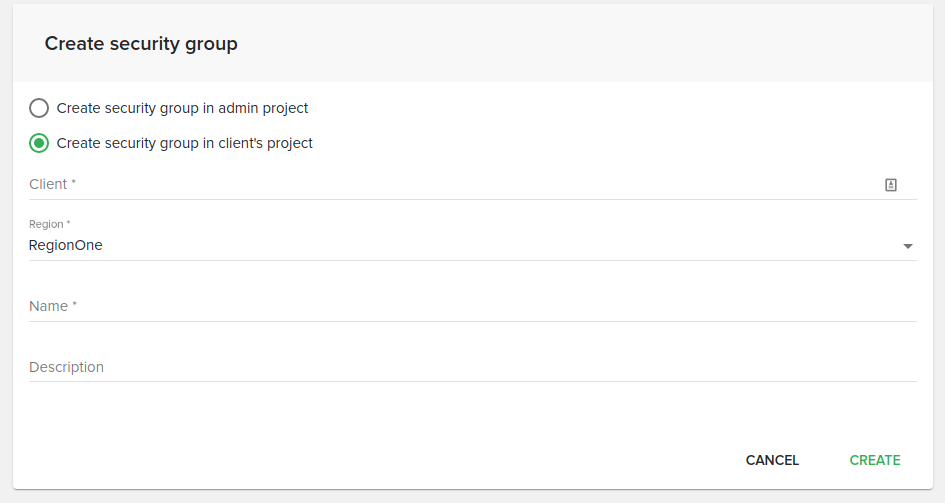The width and height of the screenshot is (945, 503).
Task: Click the 'Create security group' dialog title
Action: pyautogui.click(x=141, y=44)
